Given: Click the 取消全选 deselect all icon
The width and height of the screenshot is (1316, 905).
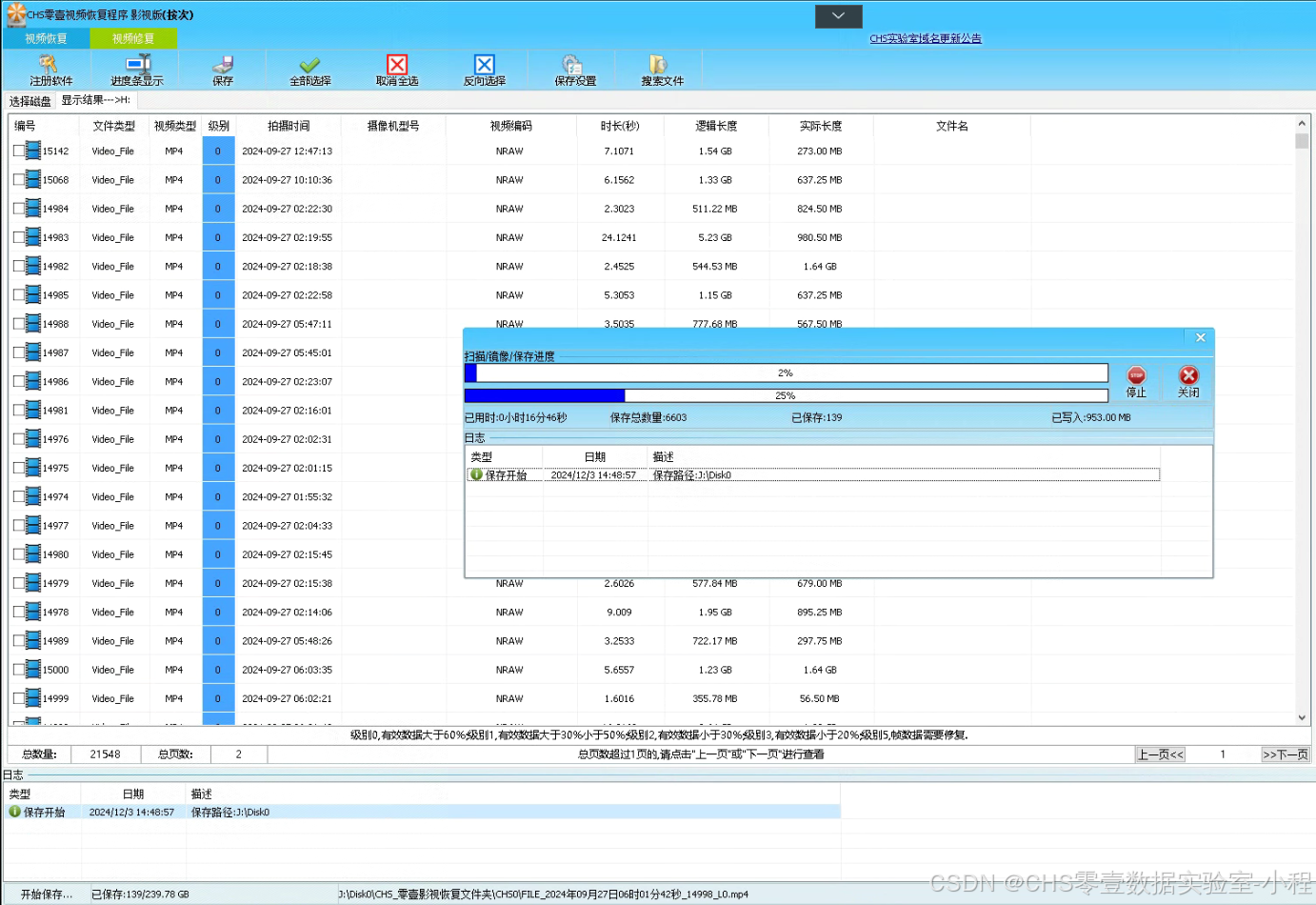Looking at the screenshot, I should [397, 65].
